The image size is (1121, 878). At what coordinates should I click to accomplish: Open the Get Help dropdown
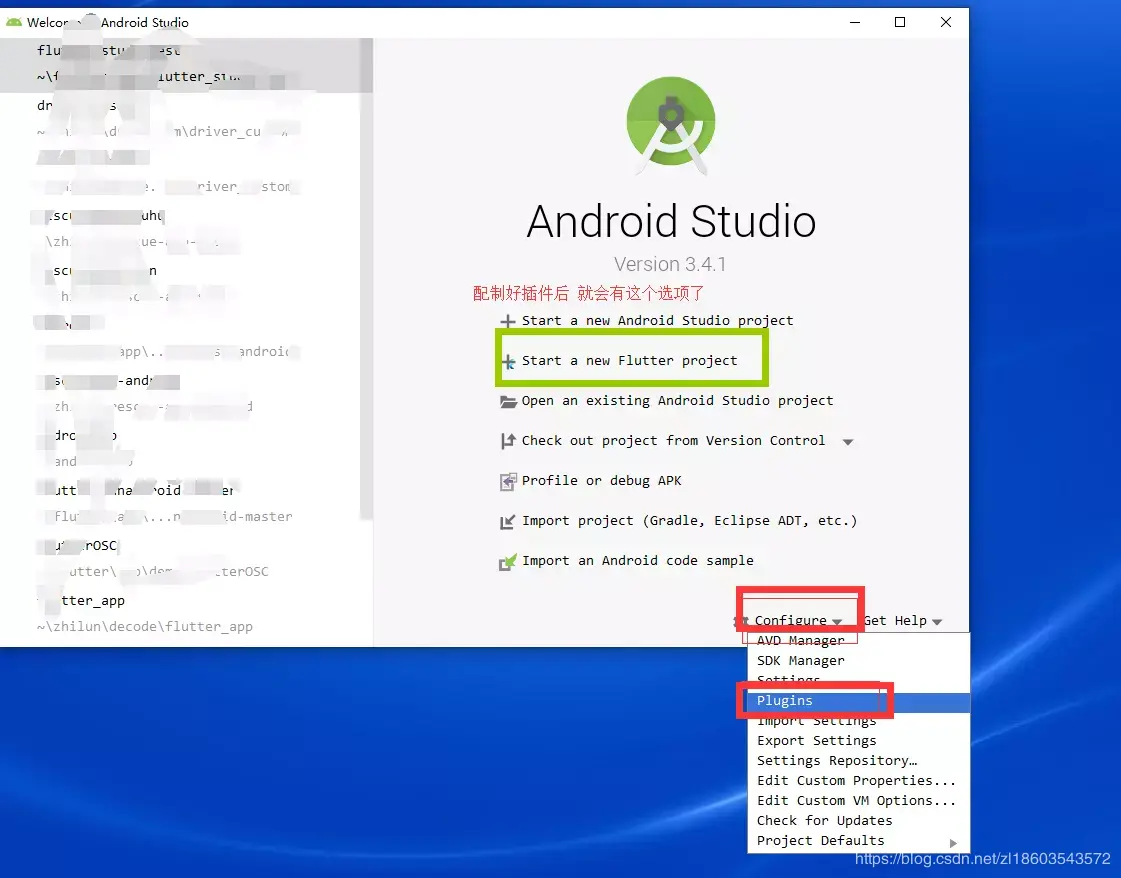902,621
